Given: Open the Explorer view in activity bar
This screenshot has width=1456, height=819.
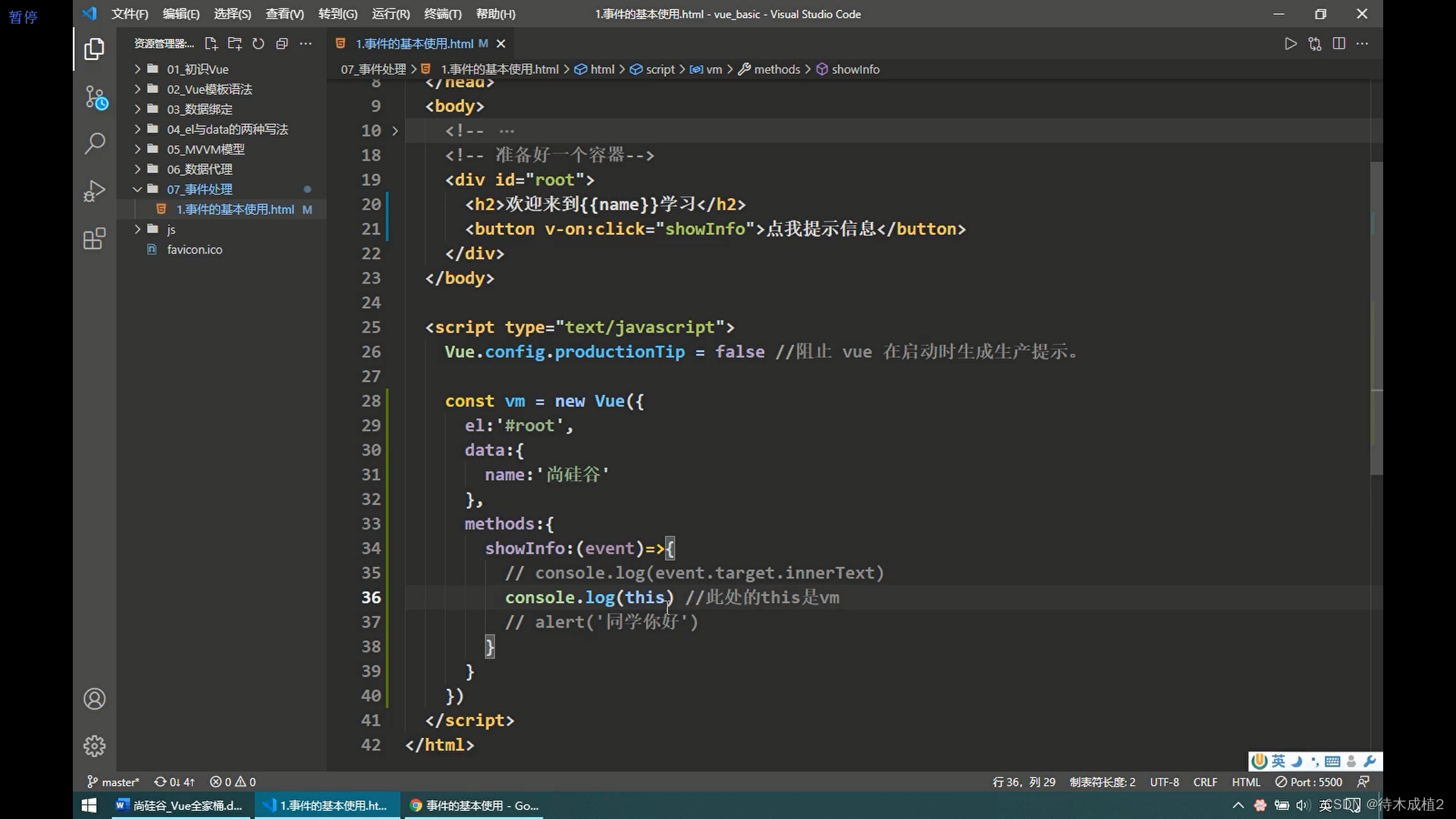Looking at the screenshot, I should click(94, 49).
